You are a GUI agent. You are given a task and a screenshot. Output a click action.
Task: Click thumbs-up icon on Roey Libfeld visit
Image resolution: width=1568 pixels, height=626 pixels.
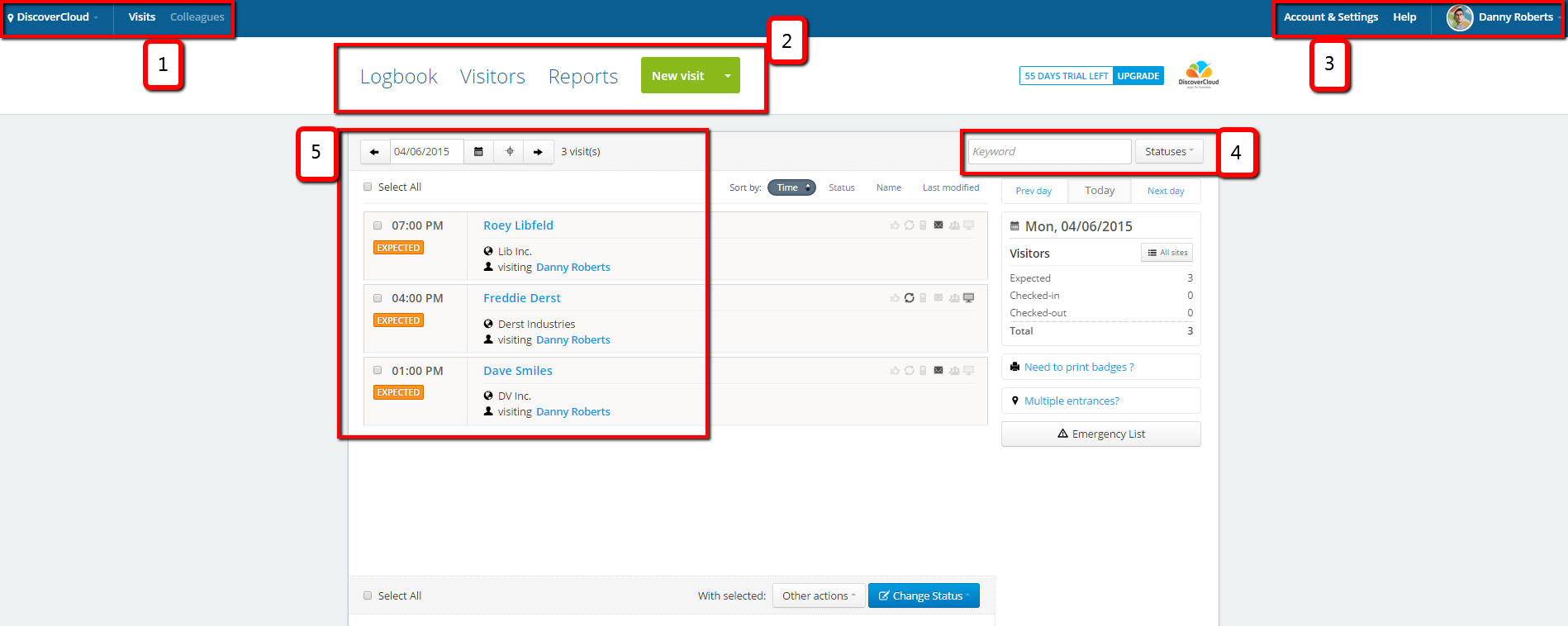(895, 225)
